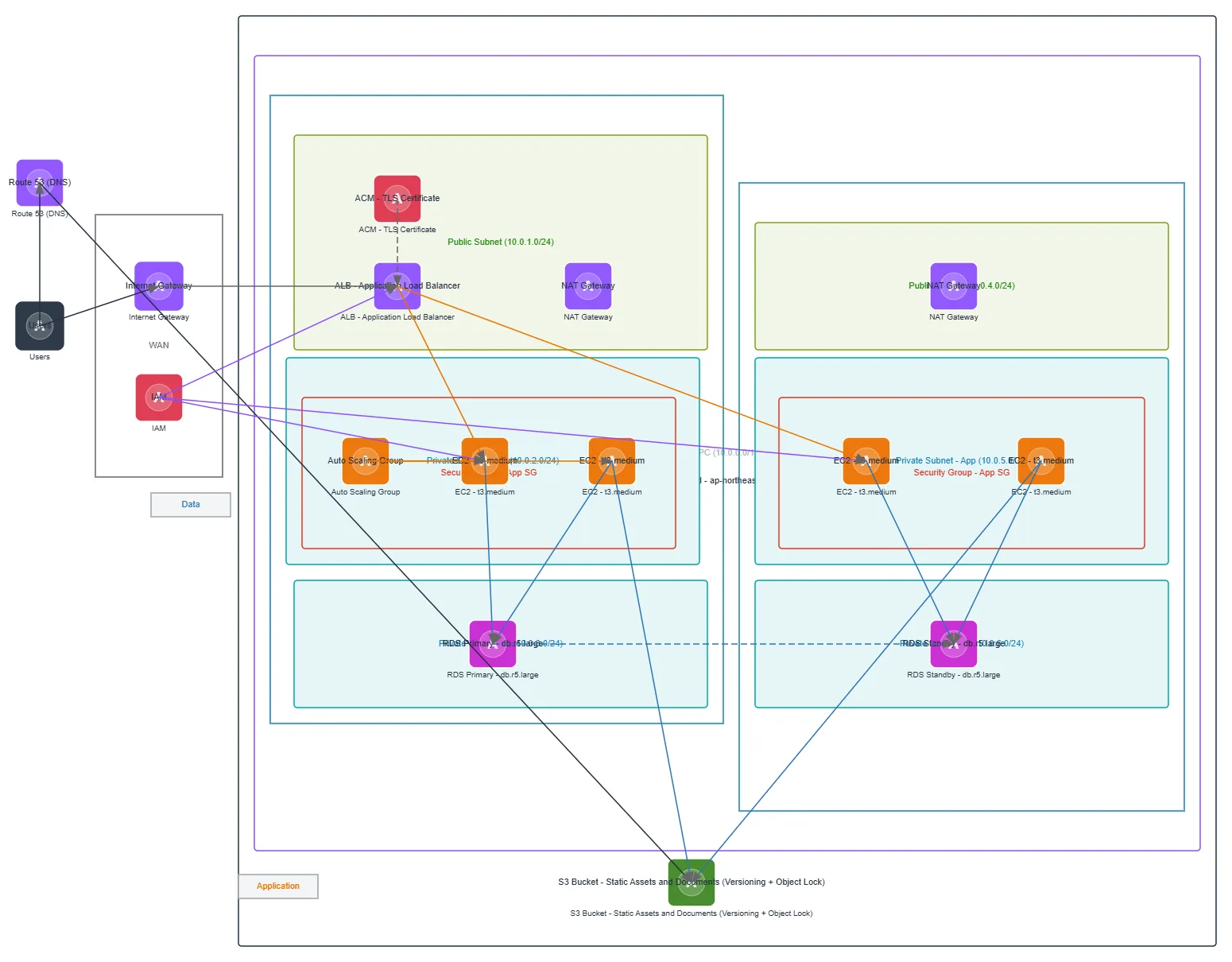
Task: Click the WAN group label
Action: tap(159, 346)
